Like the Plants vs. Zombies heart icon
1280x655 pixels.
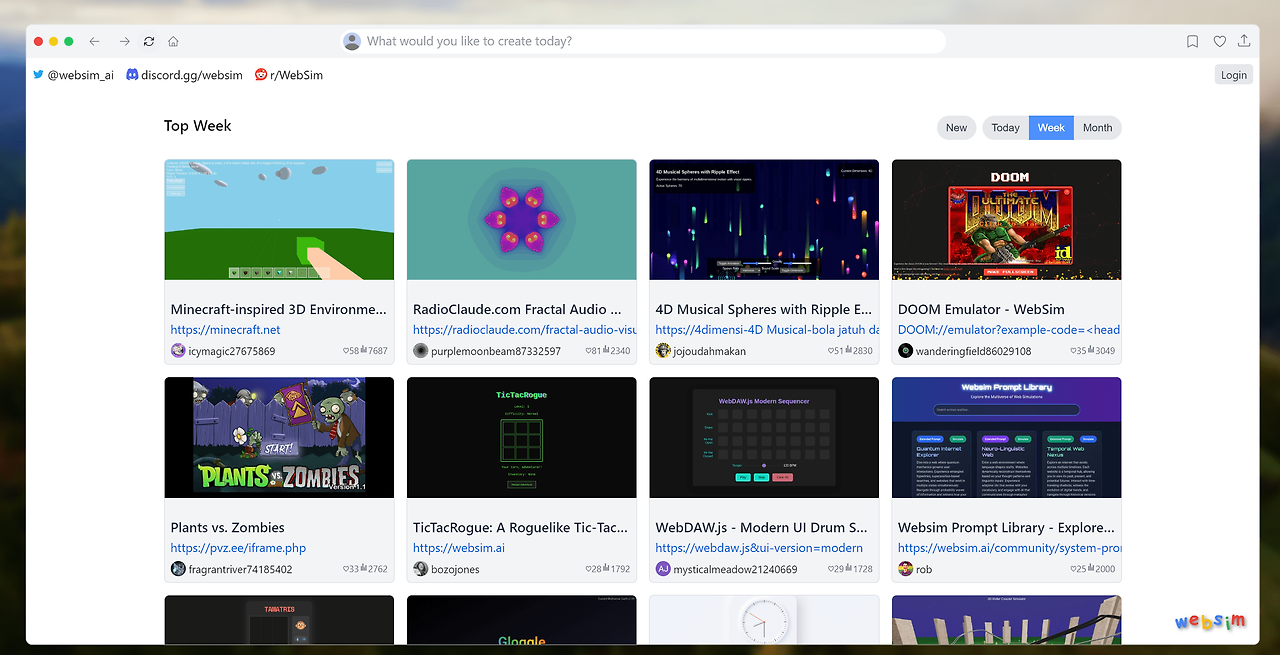346,569
